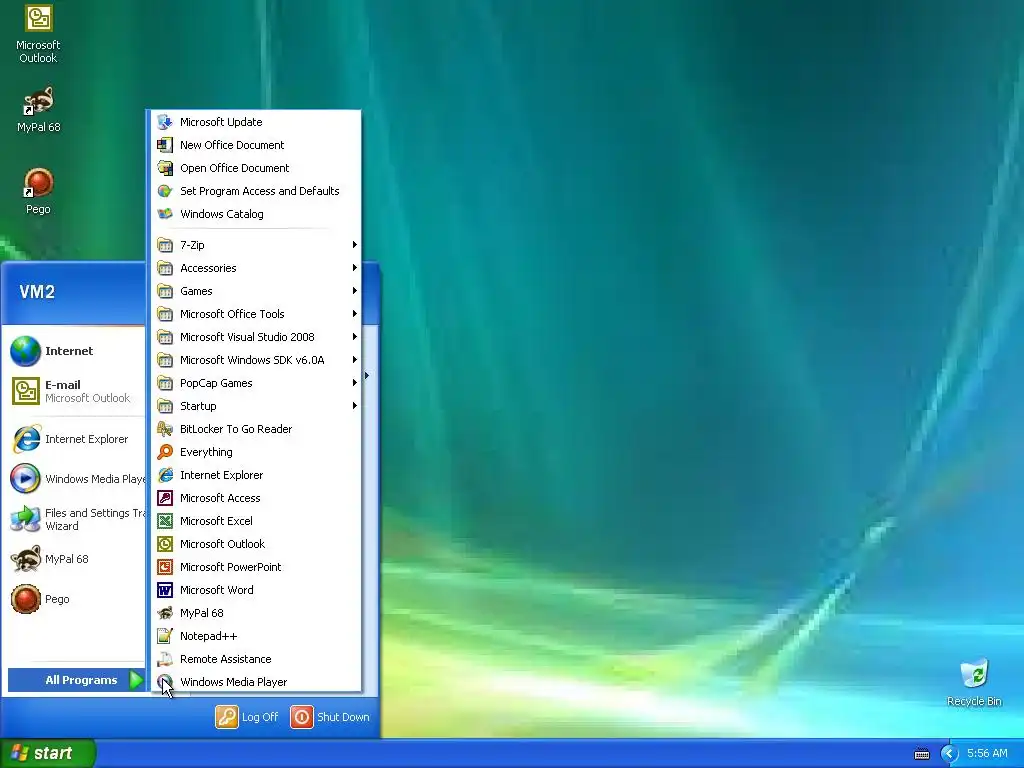Expand the 7-Zip submenu arrow
The height and width of the screenshot is (768, 1024).
pyautogui.click(x=355, y=245)
